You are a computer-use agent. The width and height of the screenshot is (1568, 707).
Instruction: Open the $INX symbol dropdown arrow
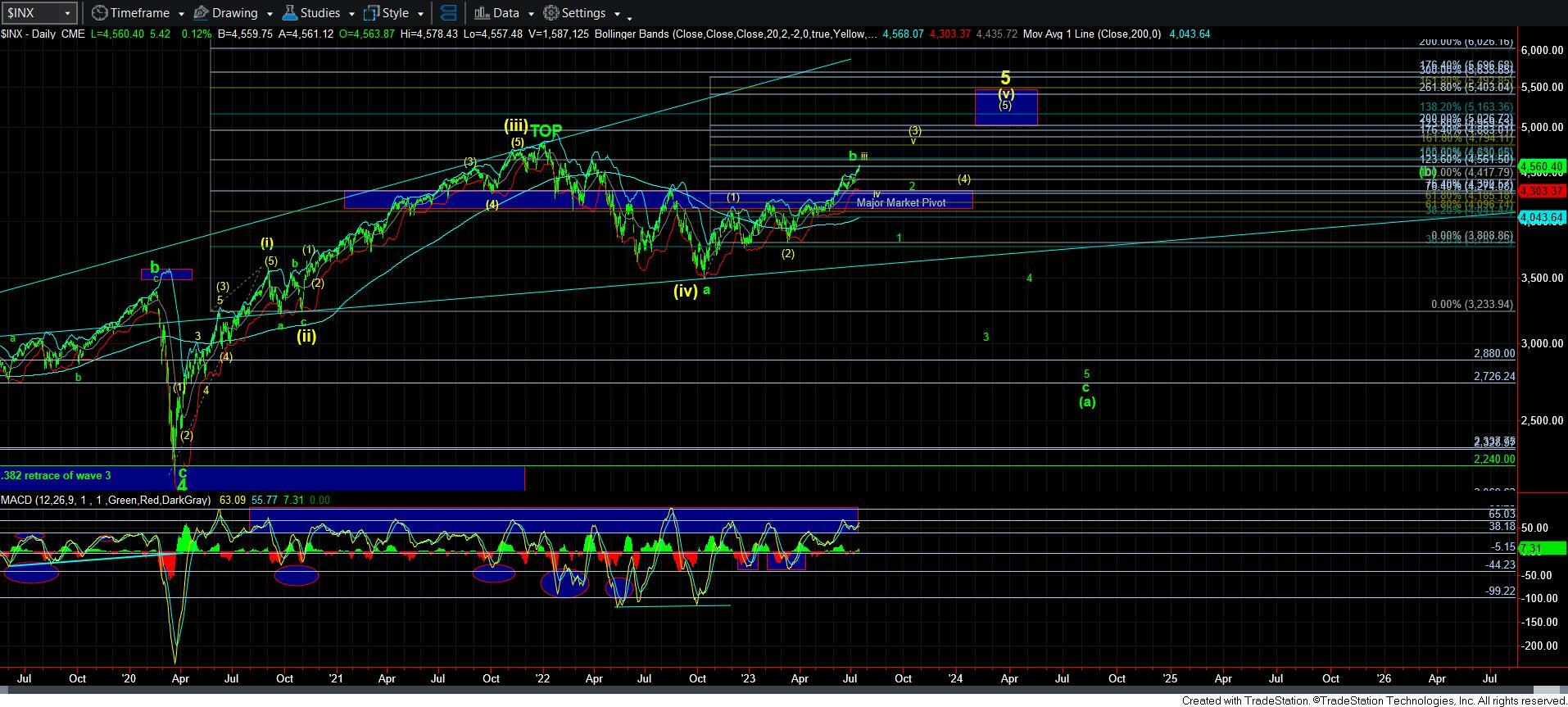click(x=68, y=13)
